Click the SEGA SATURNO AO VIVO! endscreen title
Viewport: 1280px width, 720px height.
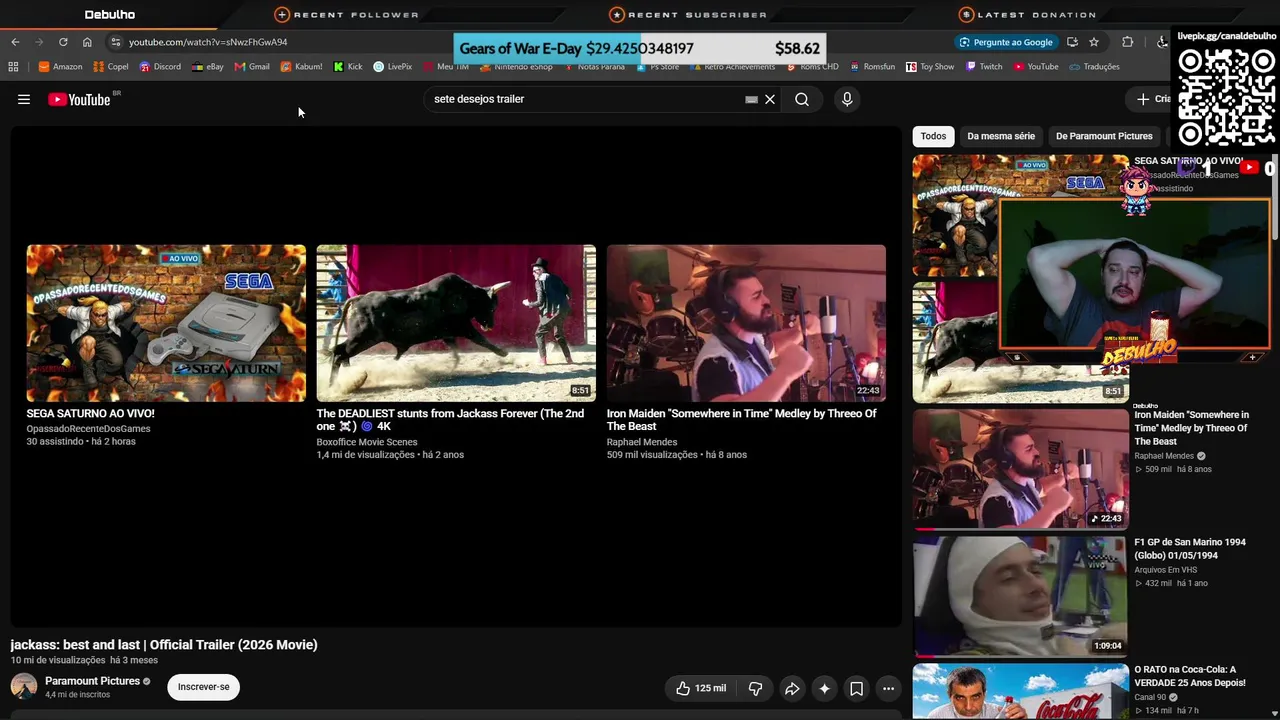point(91,413)
